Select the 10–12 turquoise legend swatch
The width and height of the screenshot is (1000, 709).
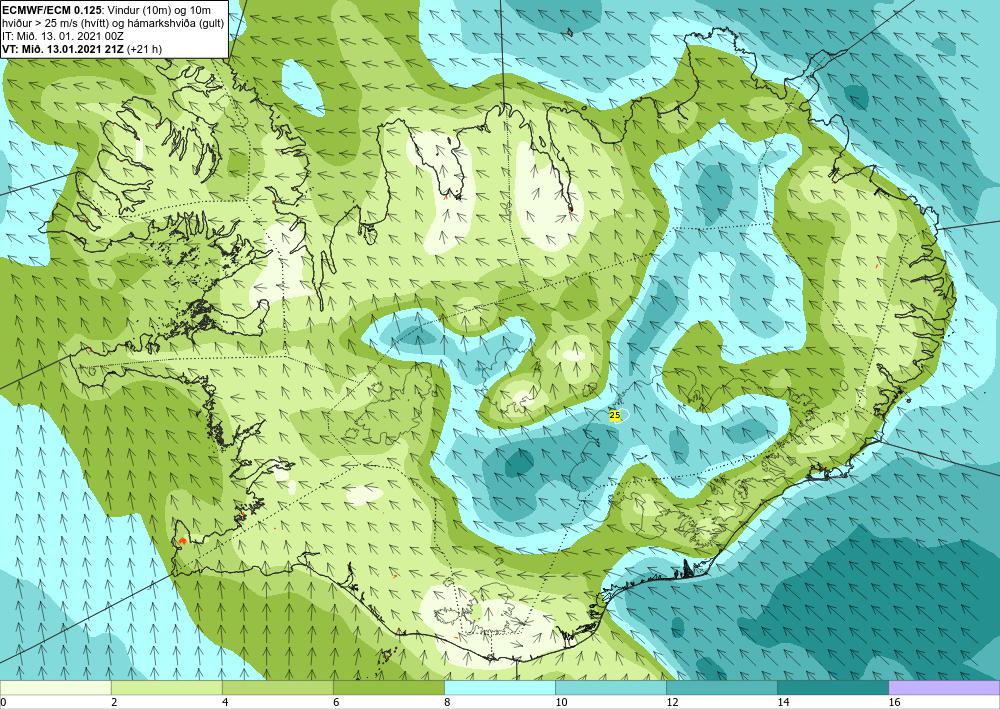(x=610, y=688)
